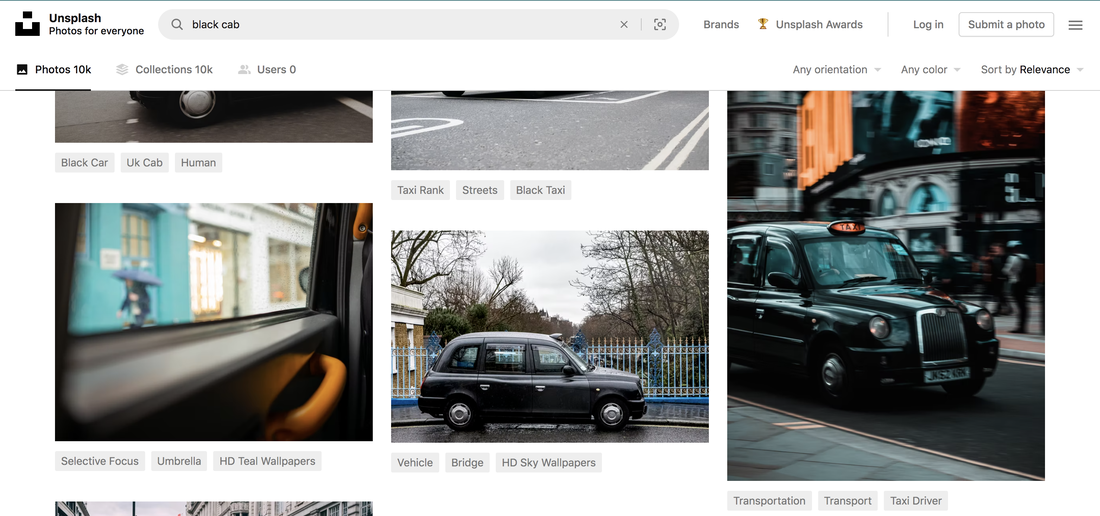The image size is (1100, 516).
Task: Select the Transport tag
Action: 847,501
